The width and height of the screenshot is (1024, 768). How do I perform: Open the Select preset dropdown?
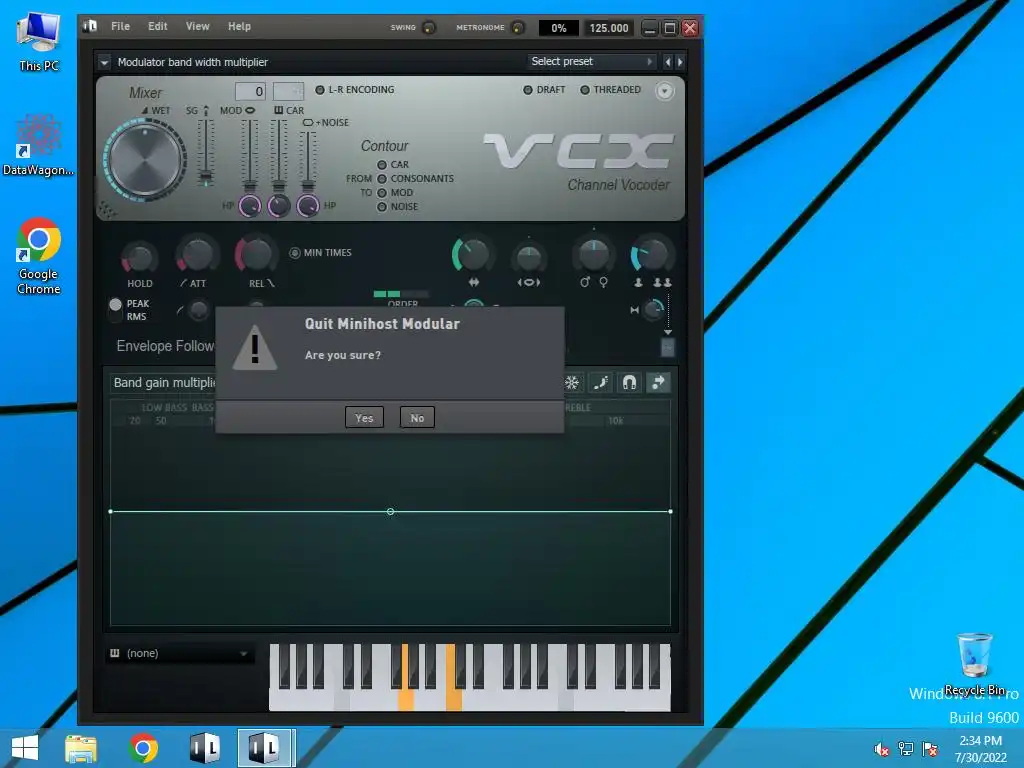[591, 61]
